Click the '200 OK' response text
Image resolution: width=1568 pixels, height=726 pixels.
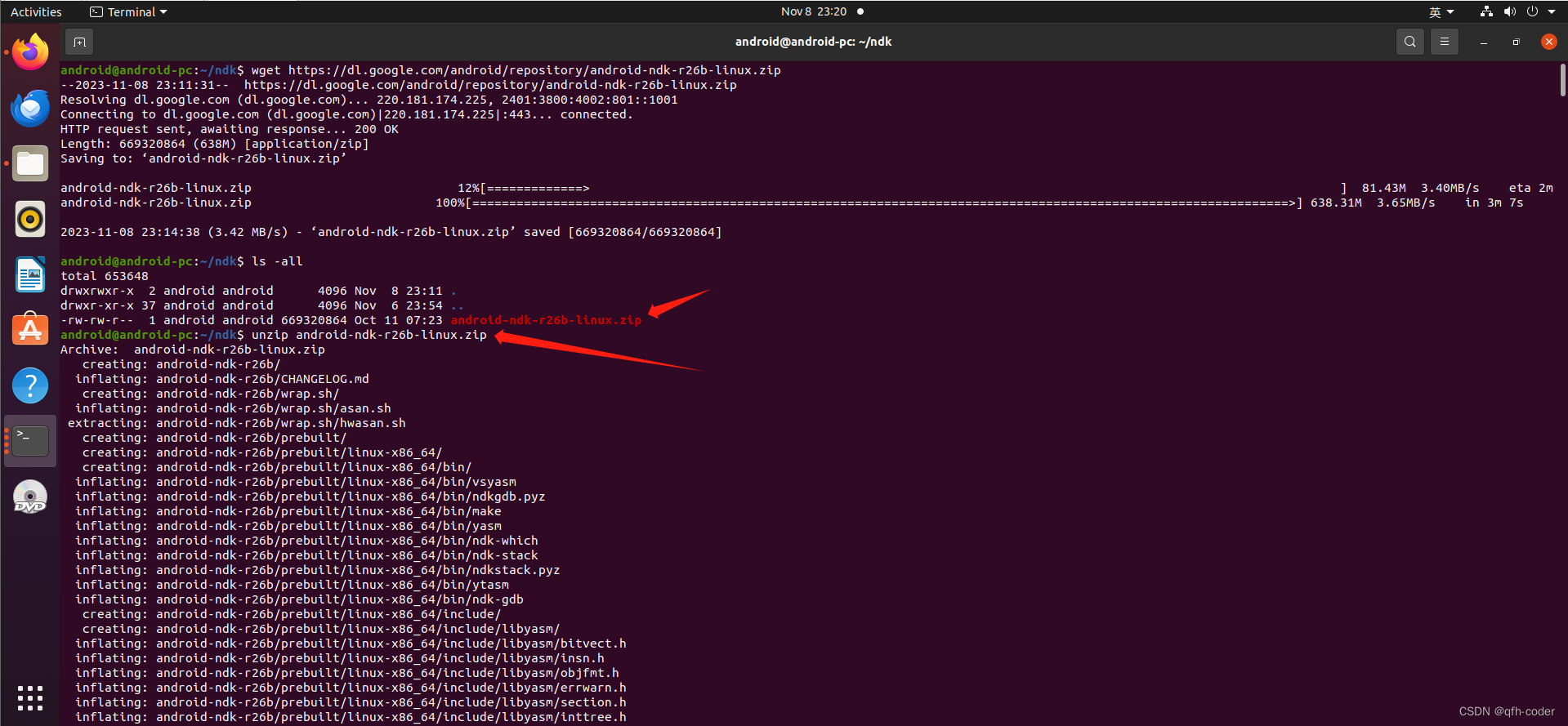pos(377,129)
